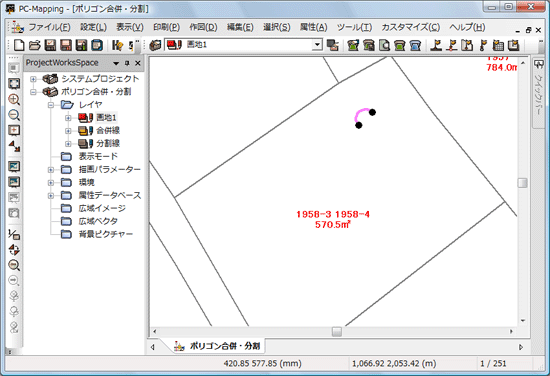This screenshot has height=376, width=550.
Task: Click the 1958-3 1958-4 parcel label
Action: (333, 214)
